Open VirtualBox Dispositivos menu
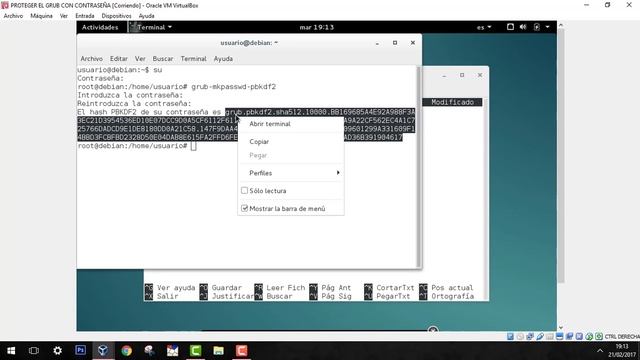Viewport: 640px width, 360px height. (116, 16)
